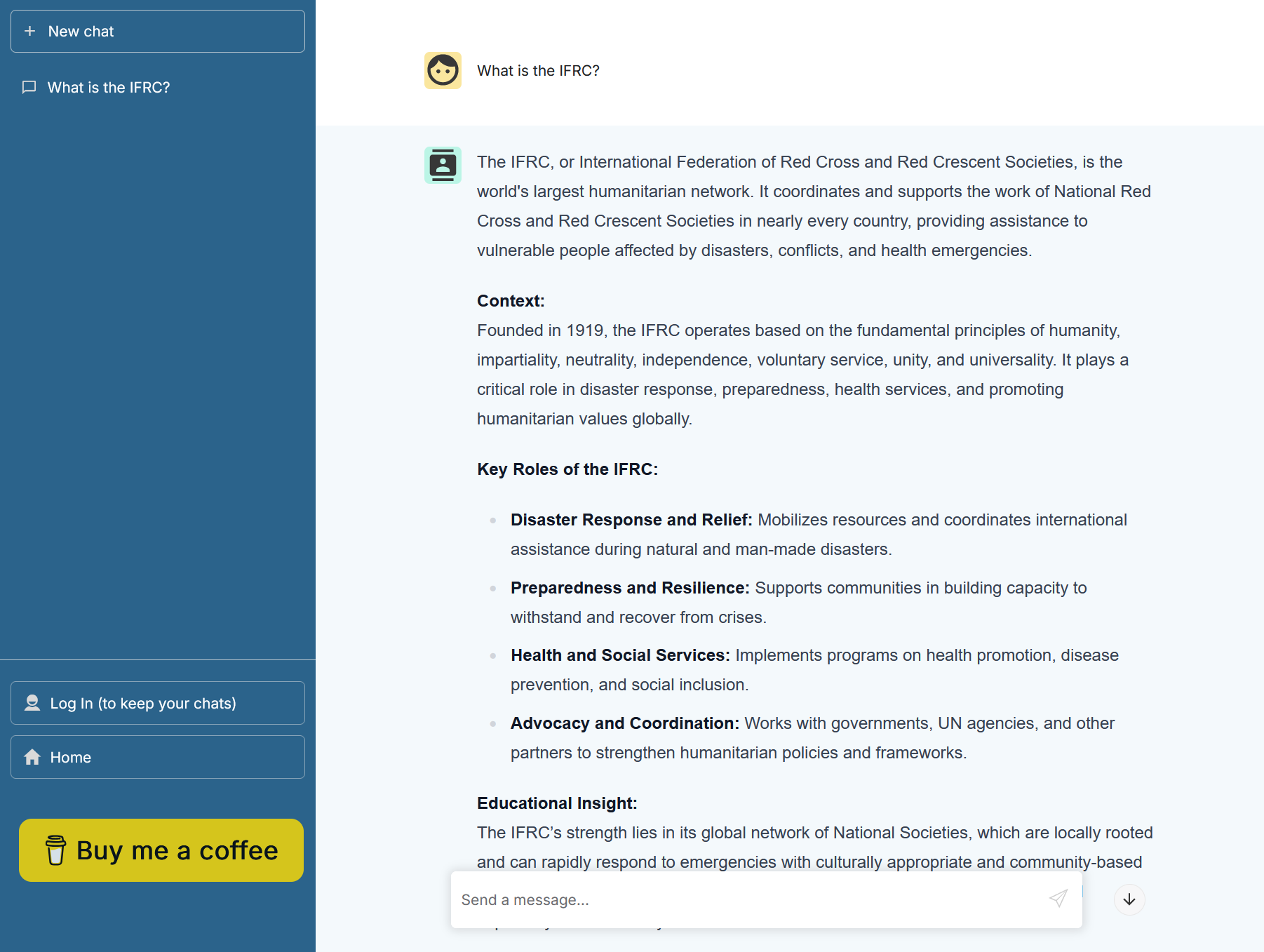
Task: Click the 'What is the IFRC?' question text
Action: tap(538, 71)
